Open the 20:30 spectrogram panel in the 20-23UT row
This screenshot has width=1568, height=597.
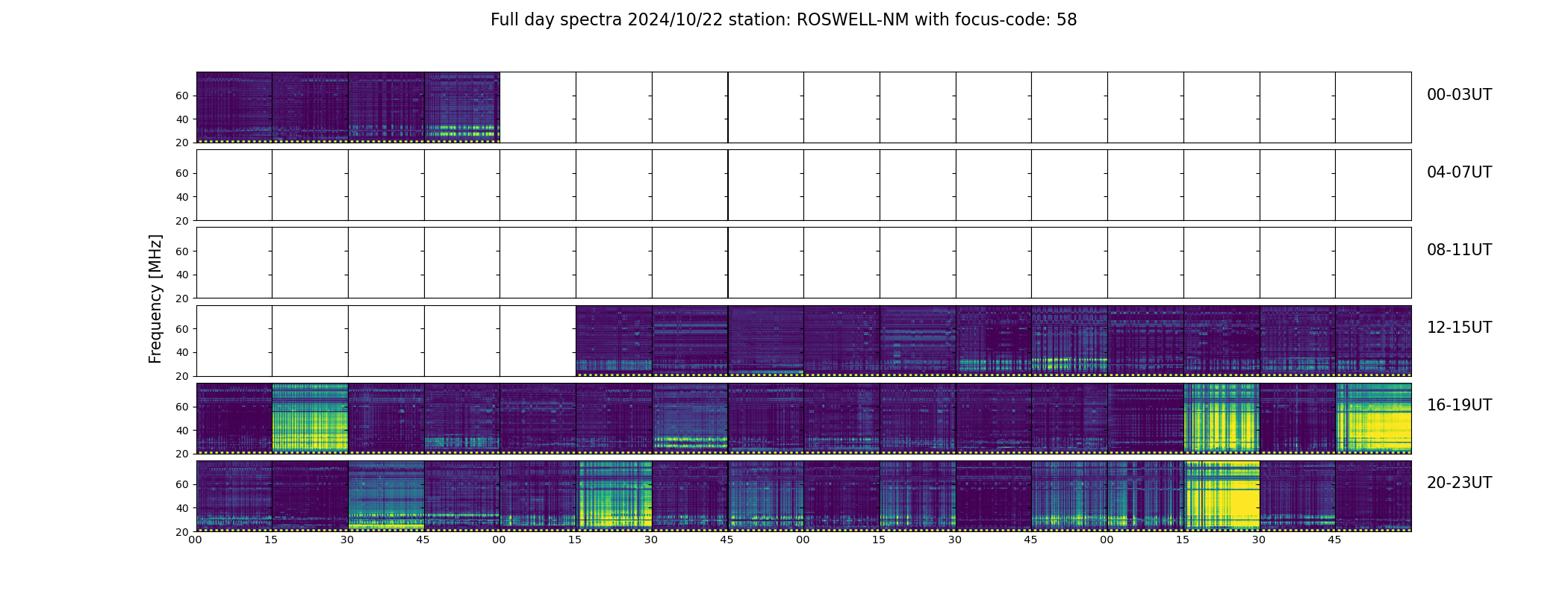tap(386, 496)
